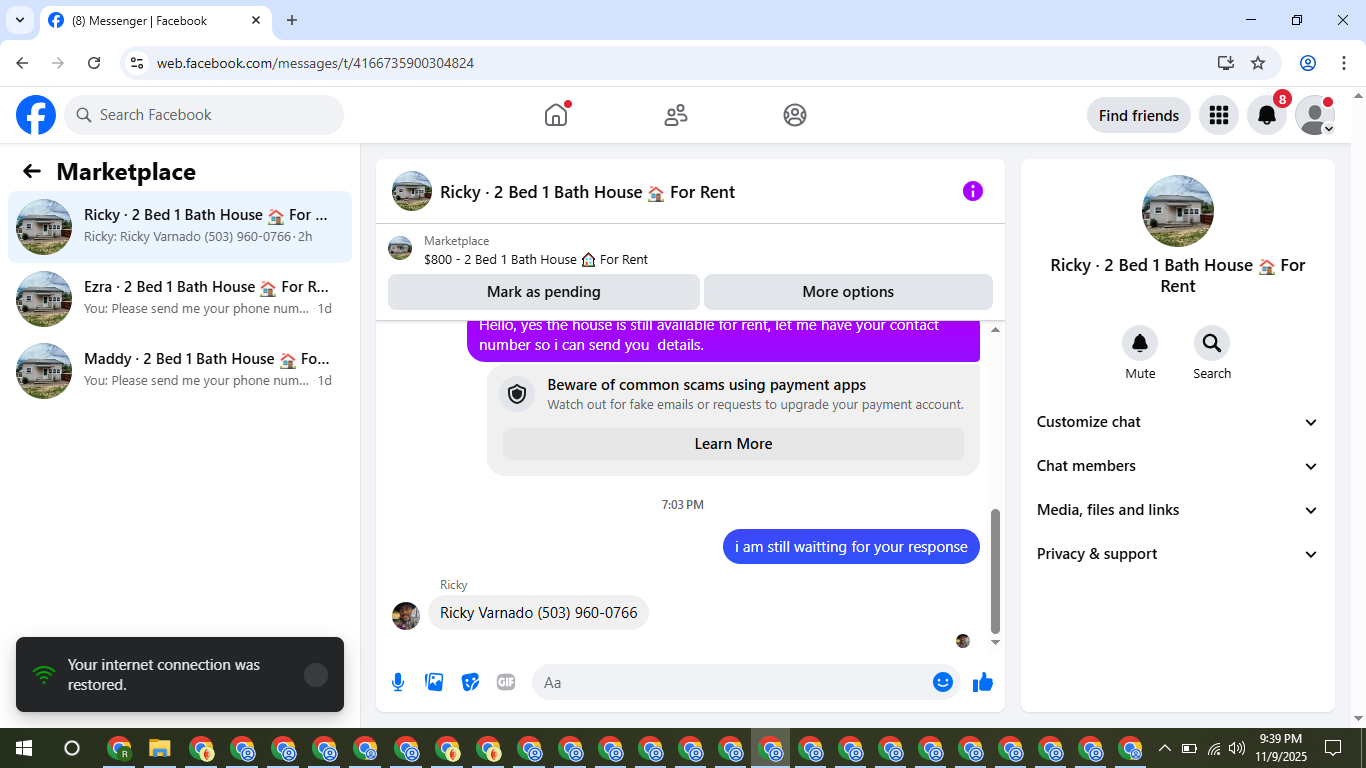Click Learn More about payment scams

tap(733, 444)
